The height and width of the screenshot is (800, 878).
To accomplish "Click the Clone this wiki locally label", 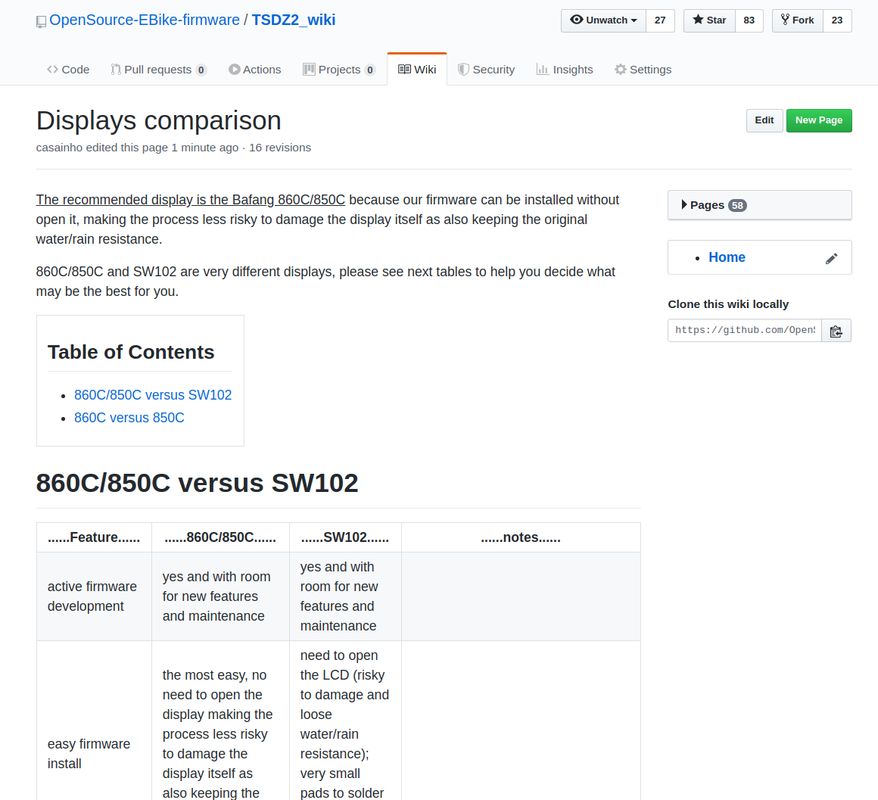I will [x=728, y=305].
